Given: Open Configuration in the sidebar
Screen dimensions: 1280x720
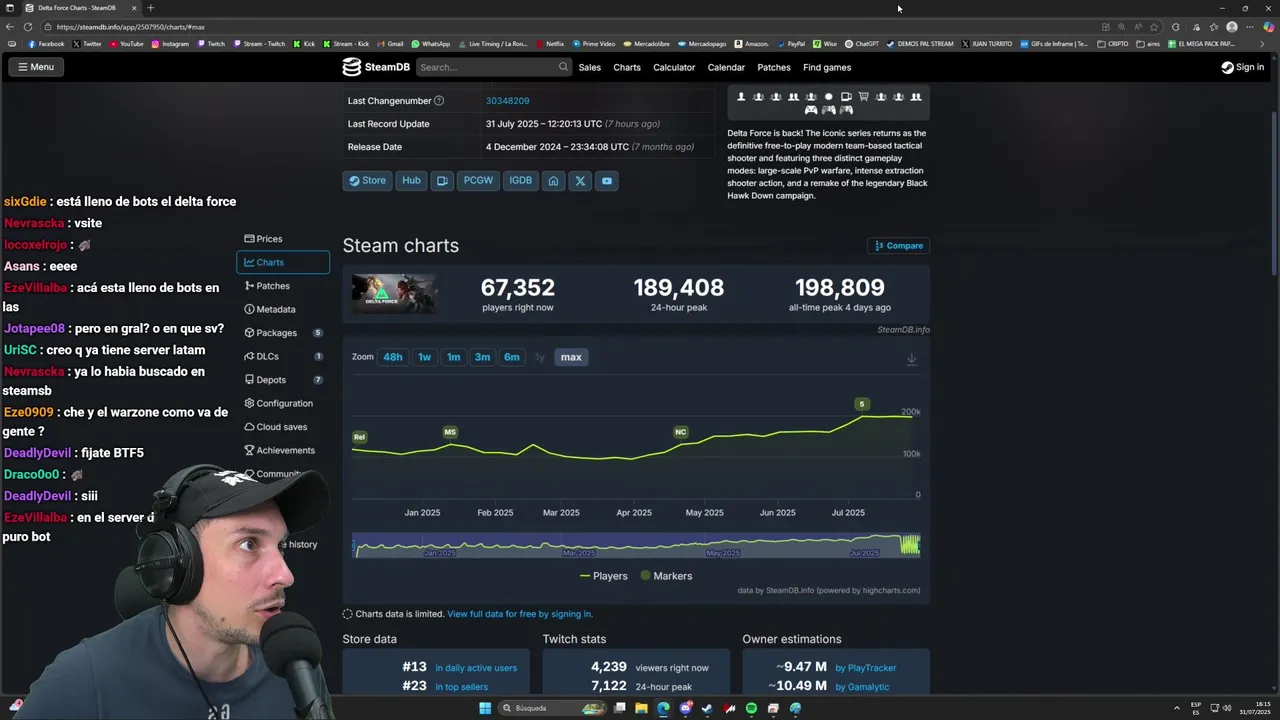Looking at the screenshot, I should [283, 403].
